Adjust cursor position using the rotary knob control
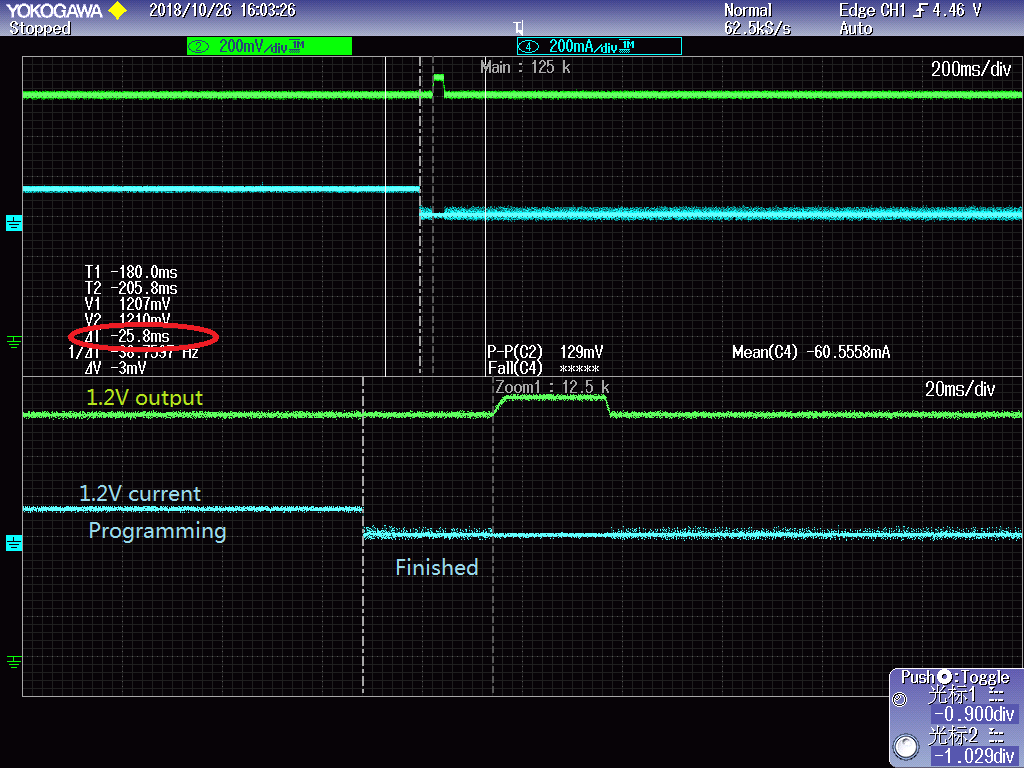The width and height of the screenshot is (1024, 768). 907,746
